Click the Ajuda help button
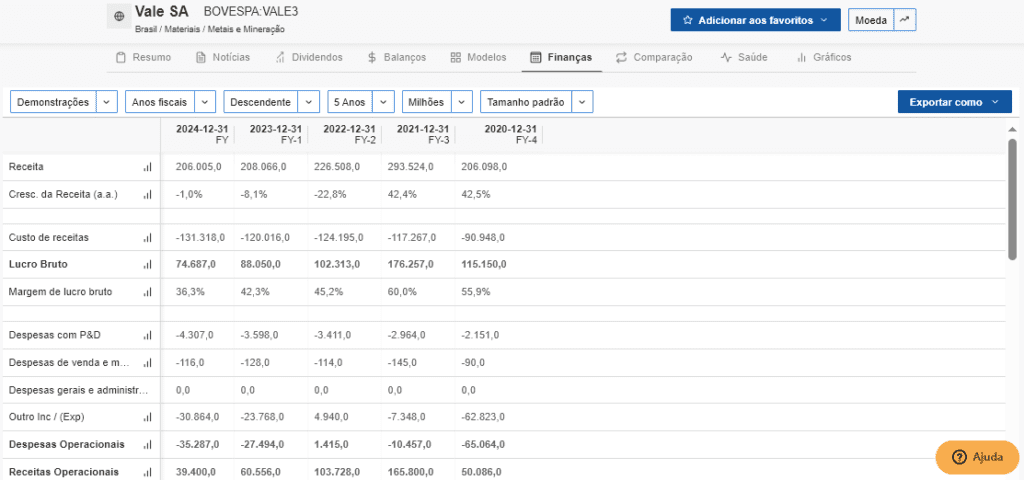The image size is (1024, 480). [978, 457]
